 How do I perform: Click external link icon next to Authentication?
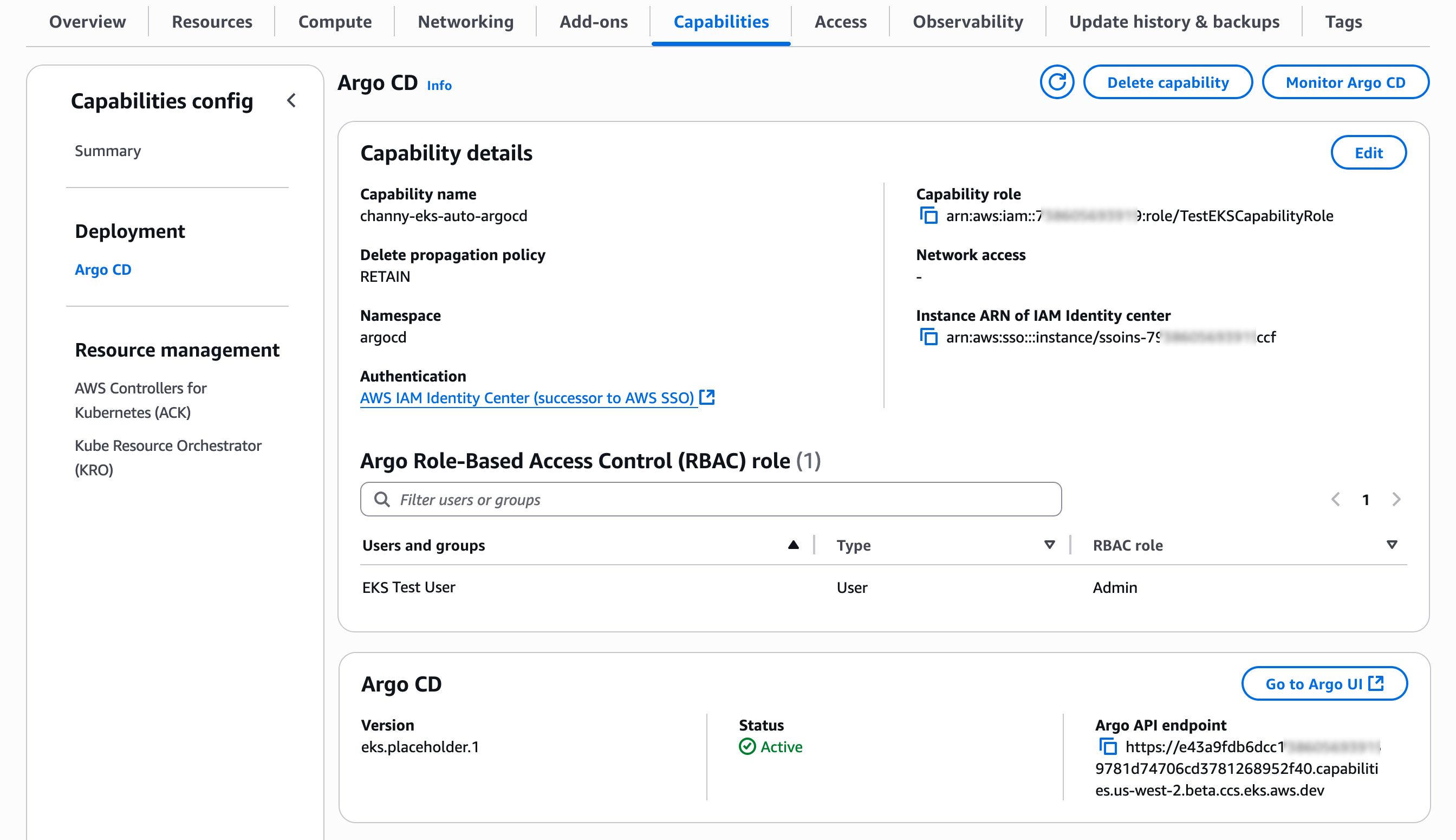click(x=706, y=397)
